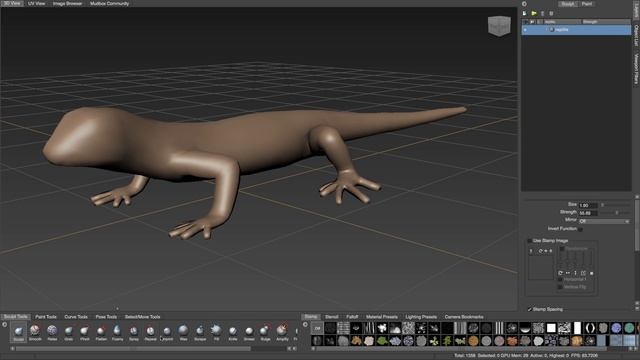
Task: Select the Flatten brush tool
Action: (101, 331)
